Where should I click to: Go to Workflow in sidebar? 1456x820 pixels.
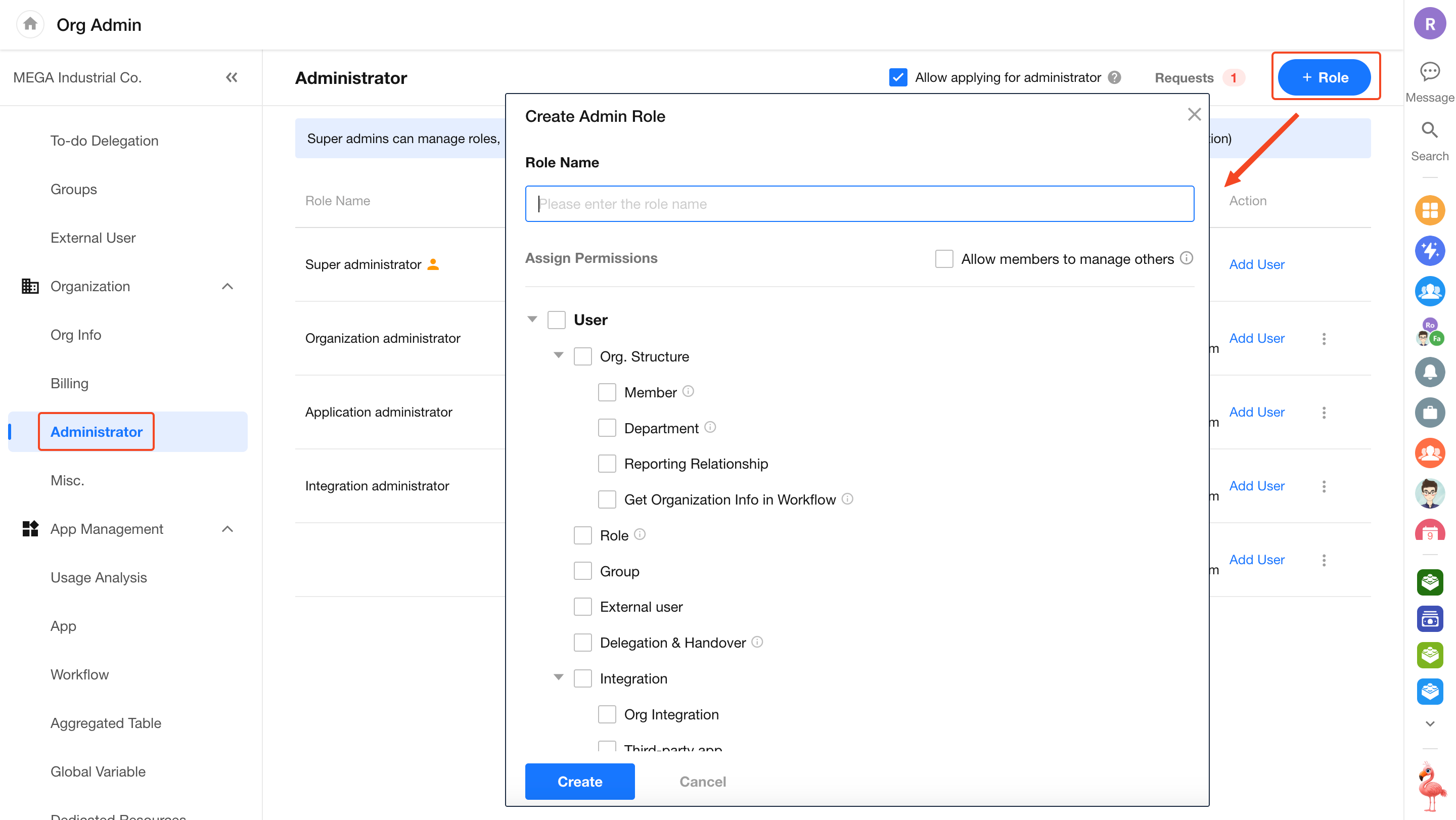79,674
